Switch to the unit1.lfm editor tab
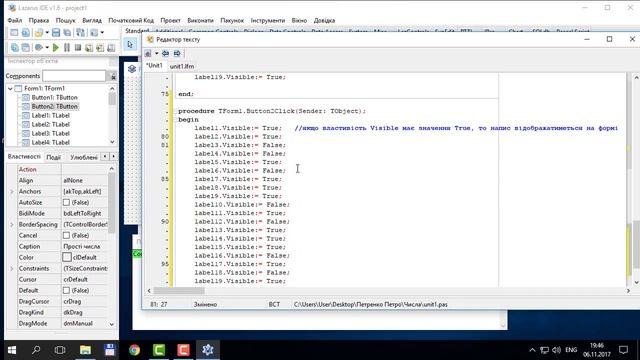This screenshot has height=360, width=640. (x=182, y=66)
